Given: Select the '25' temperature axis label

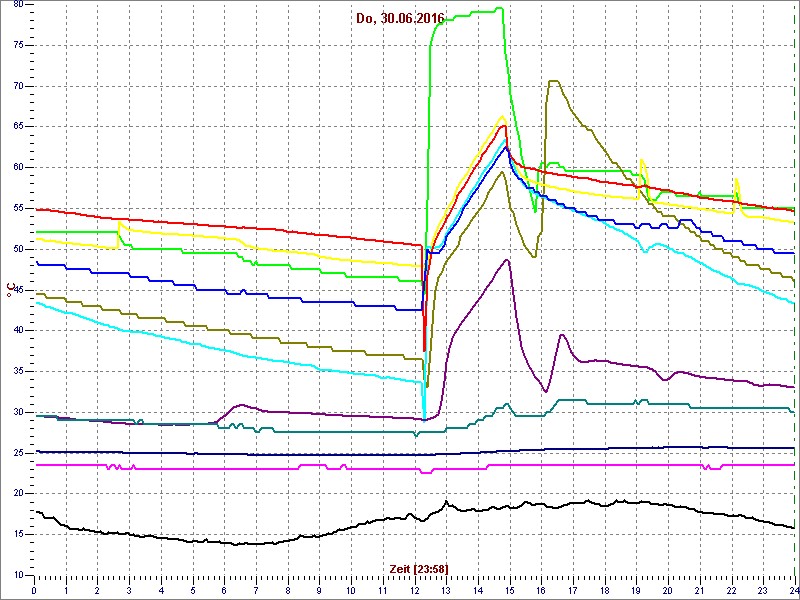Looking at the screenshot, I should [x=18, y=453].
